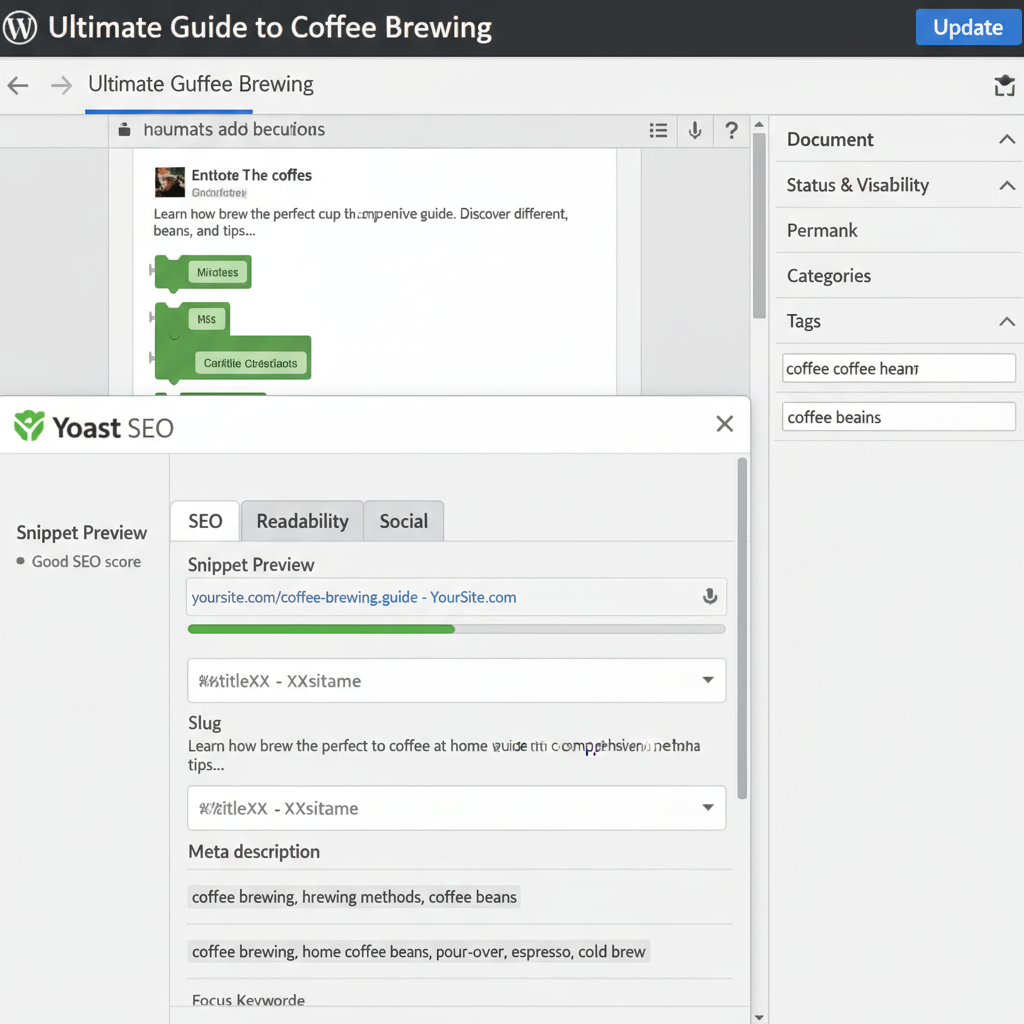
Task: Click the WordPress logo in the top bar
Action: coord(20,27)
